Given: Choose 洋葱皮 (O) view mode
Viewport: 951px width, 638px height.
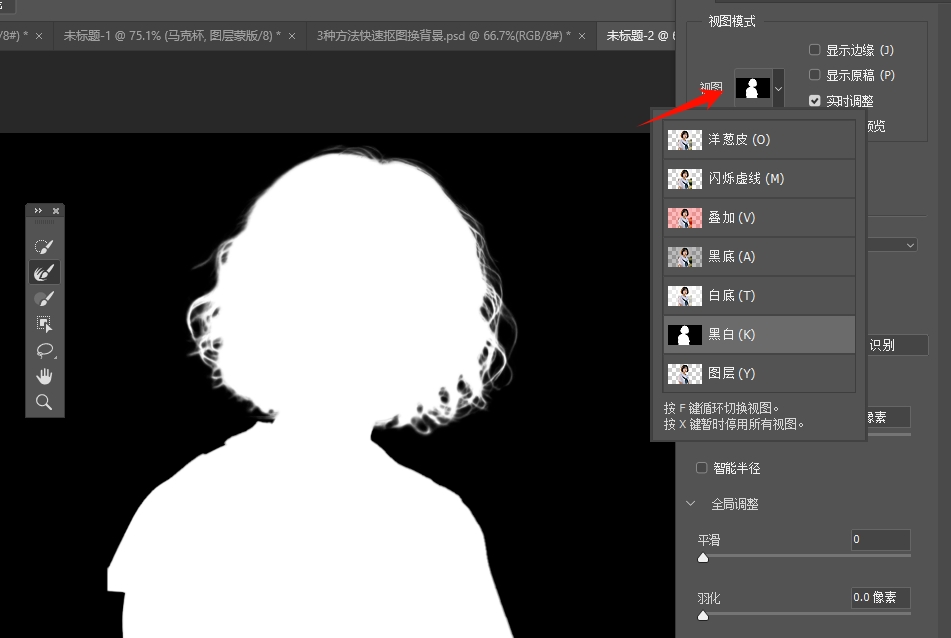Looking at the screenshot, I should 759,140.
